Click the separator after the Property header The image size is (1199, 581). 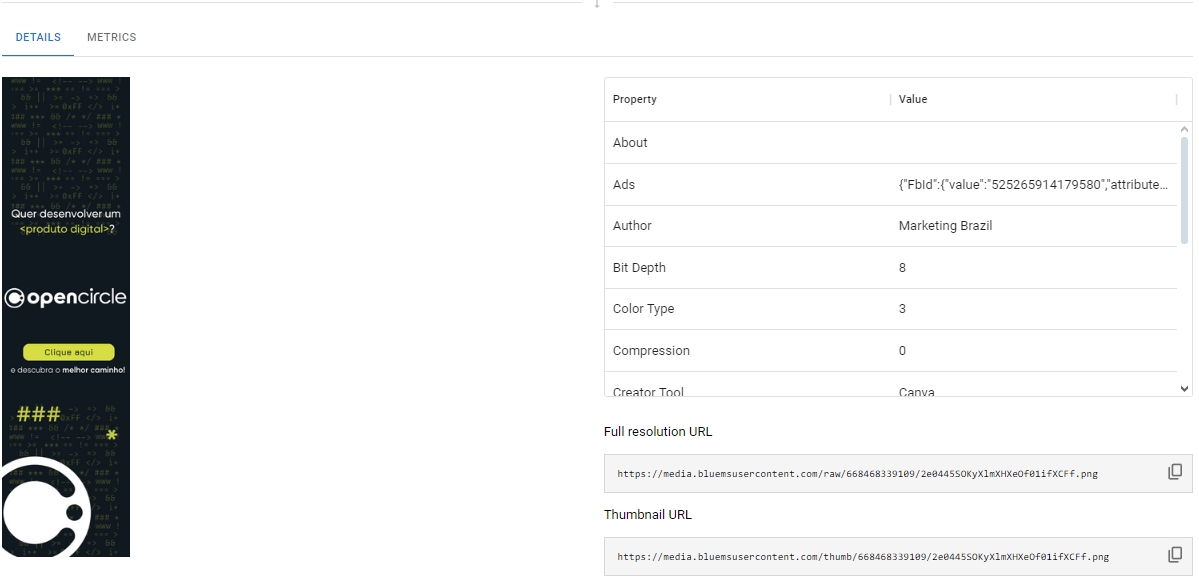(890, 99)
